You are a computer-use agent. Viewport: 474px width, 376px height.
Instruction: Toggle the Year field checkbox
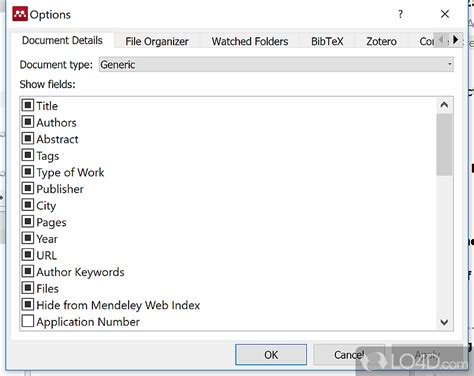pyautogui.click(x=28, y=238)
